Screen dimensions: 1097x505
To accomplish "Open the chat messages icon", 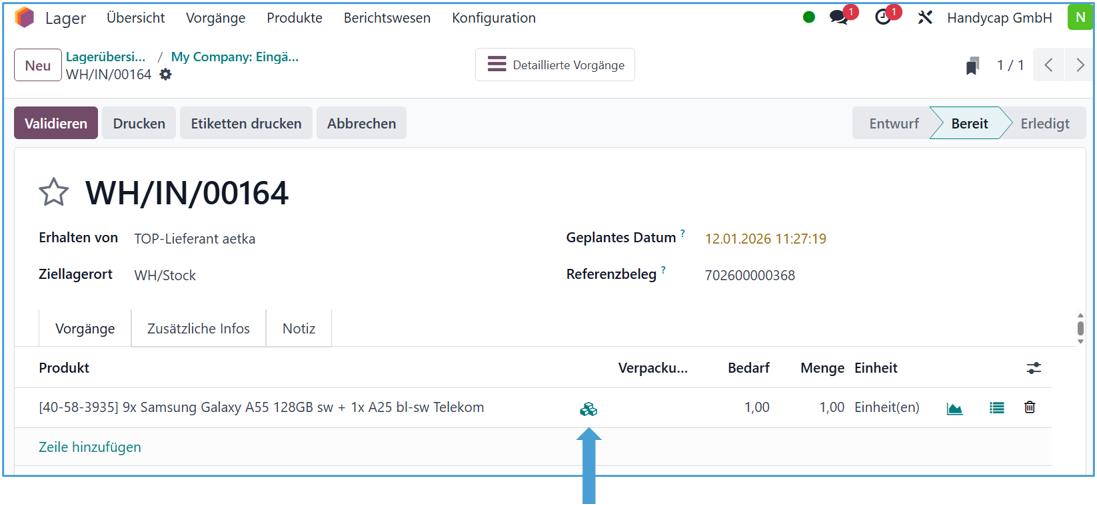I will tap(839, 18).
